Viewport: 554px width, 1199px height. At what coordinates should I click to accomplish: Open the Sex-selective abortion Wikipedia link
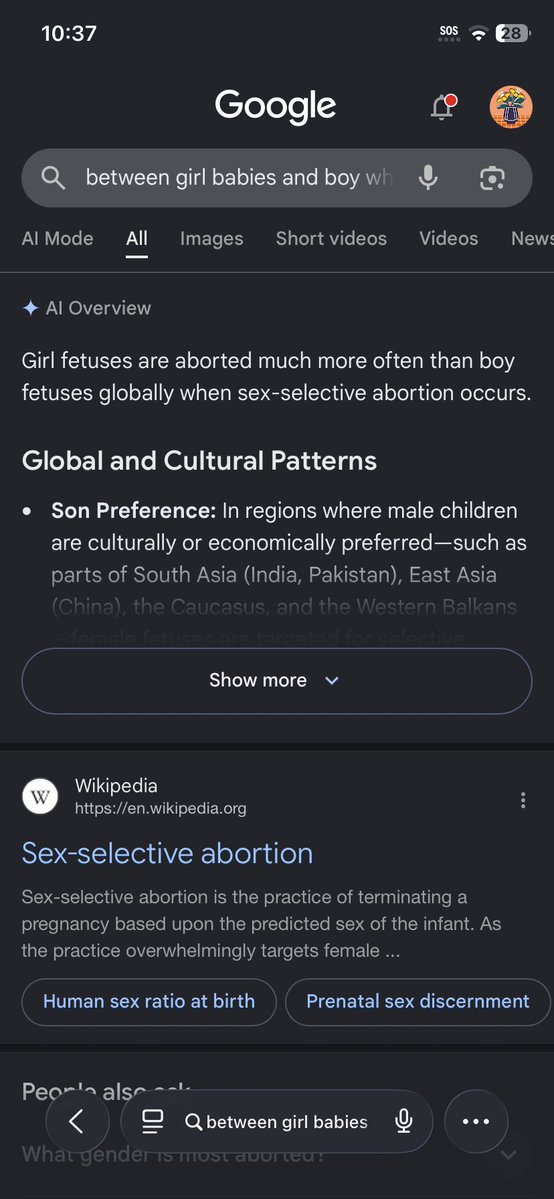point(167,853)
